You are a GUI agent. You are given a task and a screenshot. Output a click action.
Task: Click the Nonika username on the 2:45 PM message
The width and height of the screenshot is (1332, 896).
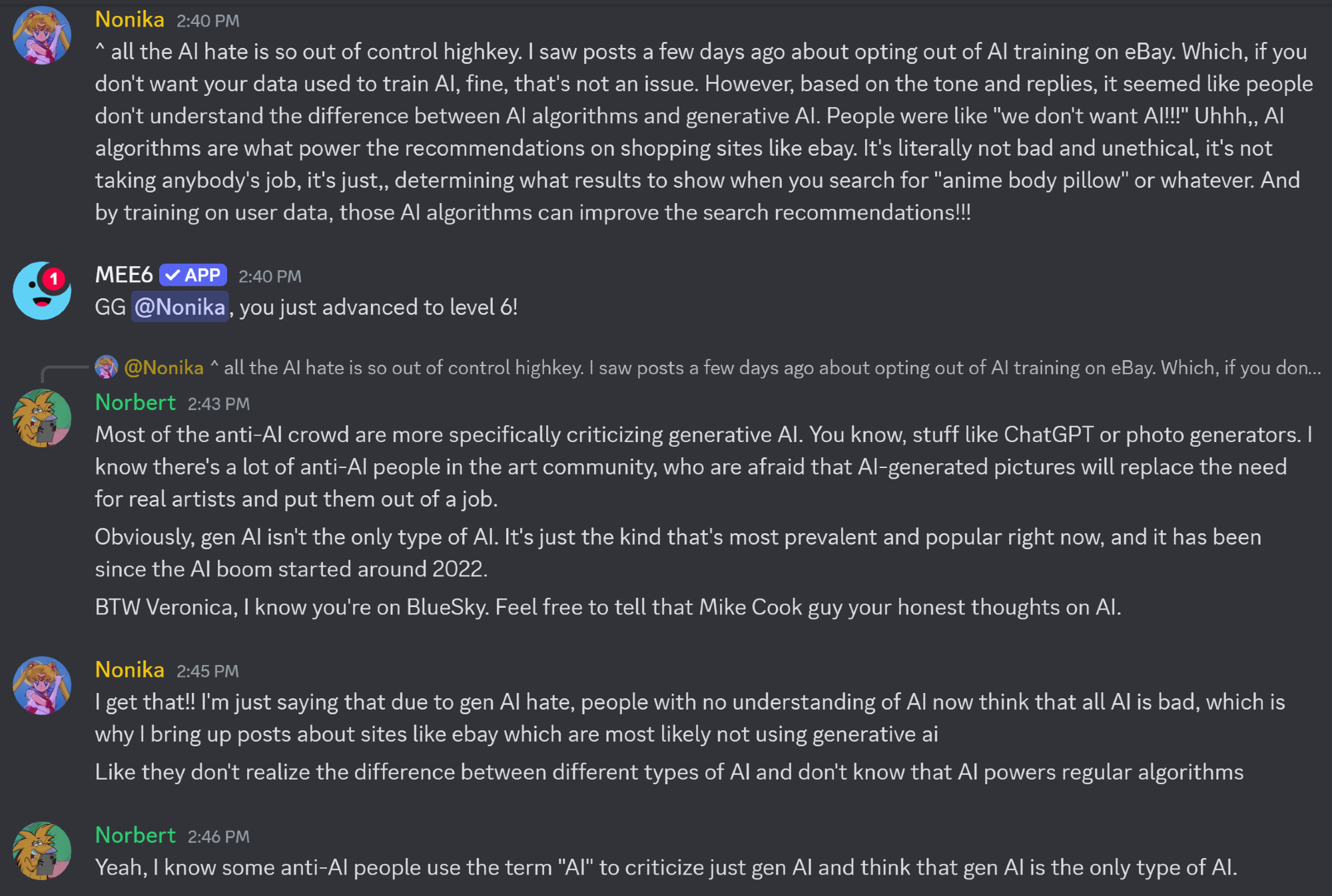tap(129, 670)
